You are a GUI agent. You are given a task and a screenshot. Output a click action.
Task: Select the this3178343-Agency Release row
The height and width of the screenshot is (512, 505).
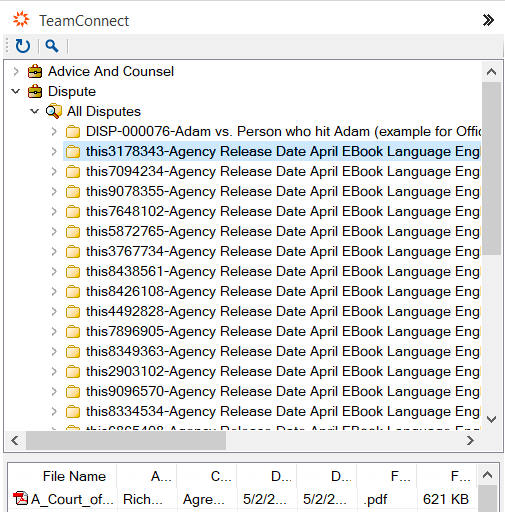coord(272,151)
